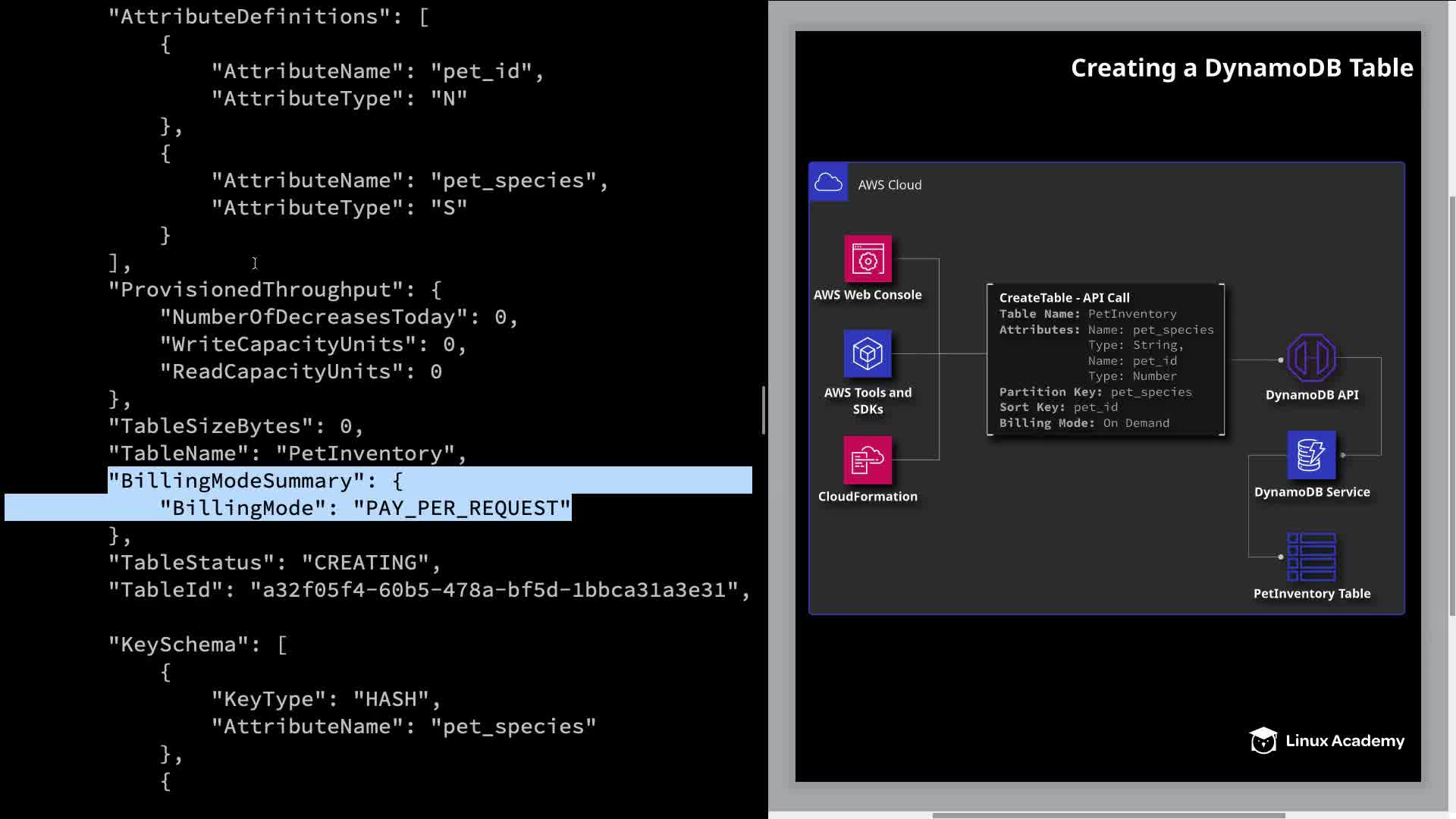Click the slide pane vertical scrollbar
The height and width of the screenshot is (819, 1456).
click(1451, 406)
